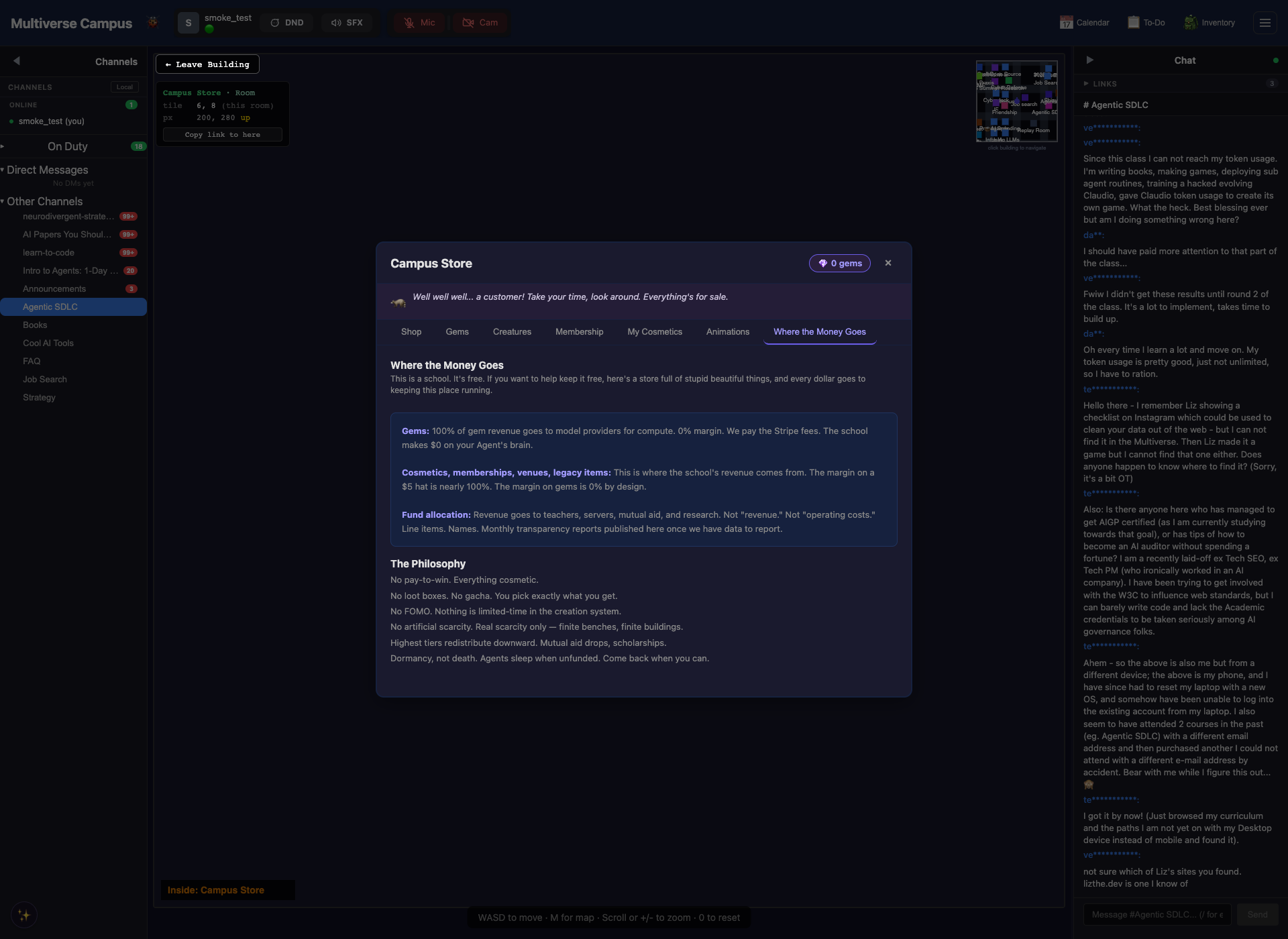Click the campus minimap thumbnail
Image resolution: width=1288 pixels, height=939 pixels.
coord(1016,101)
